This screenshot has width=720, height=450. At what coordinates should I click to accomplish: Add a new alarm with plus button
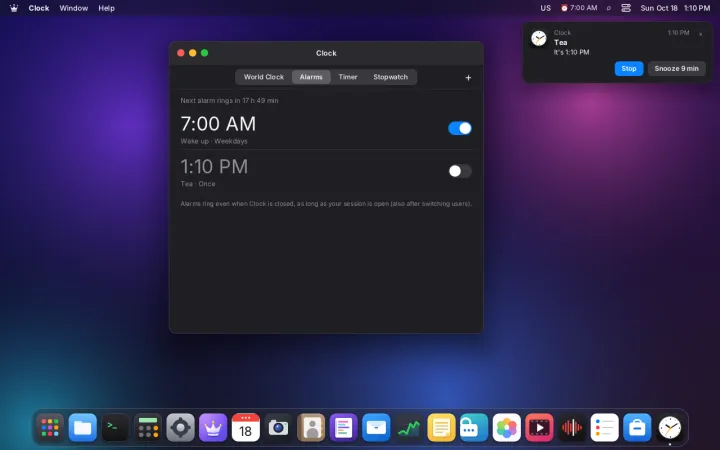(x=468, y=78)
